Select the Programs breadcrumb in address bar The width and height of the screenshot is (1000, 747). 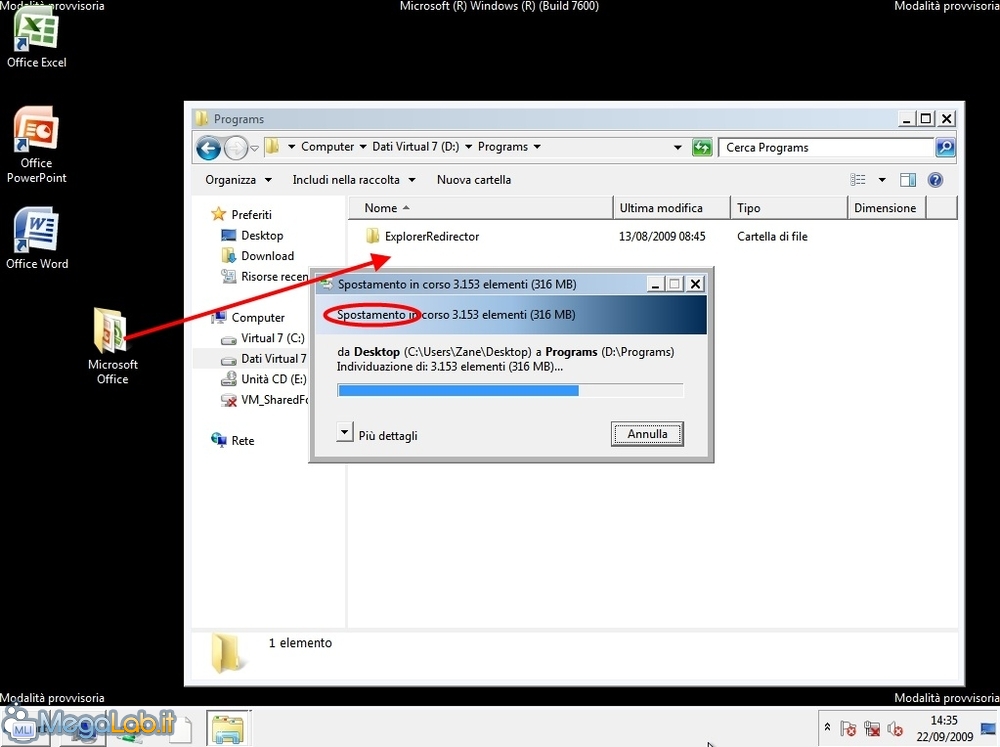503,147
